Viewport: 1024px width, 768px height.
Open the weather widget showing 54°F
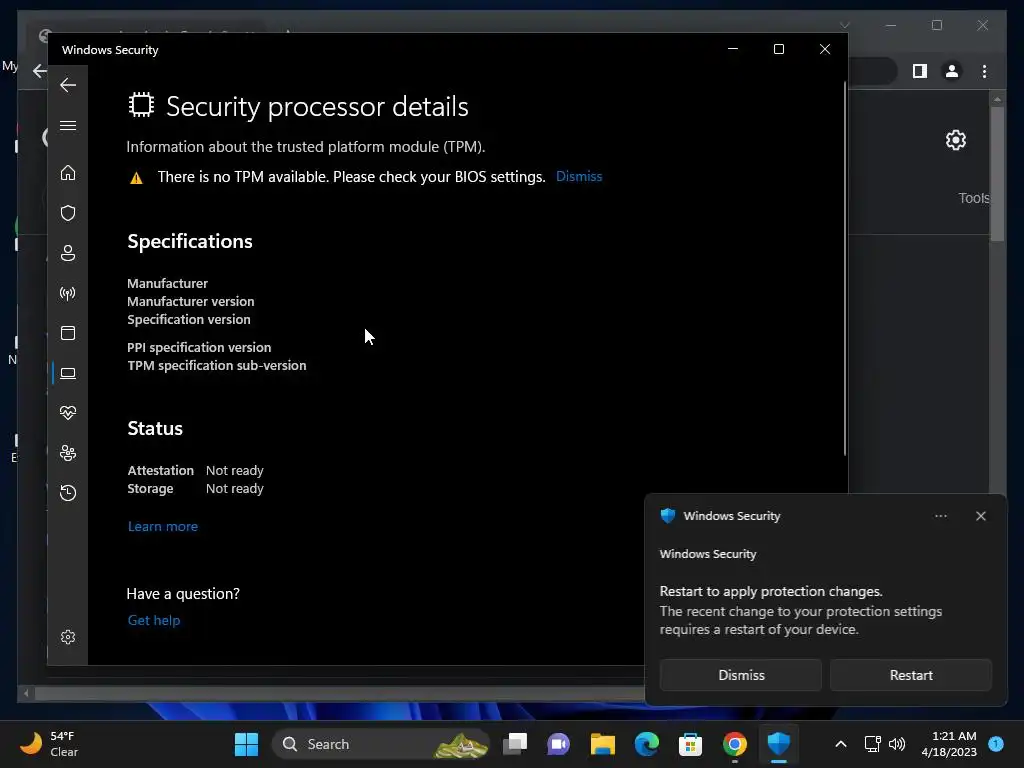point(49,744)
